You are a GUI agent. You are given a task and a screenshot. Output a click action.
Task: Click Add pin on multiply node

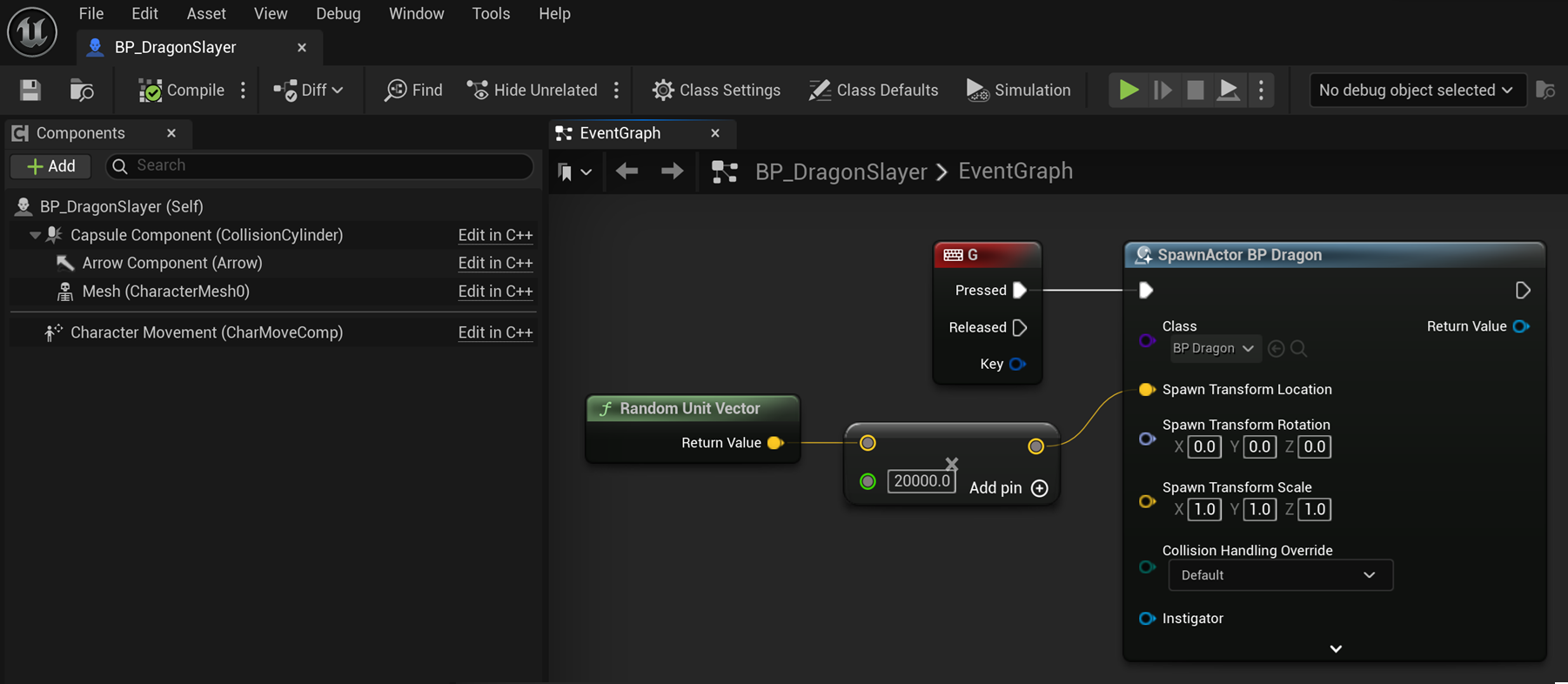[x=1008, y=488]
